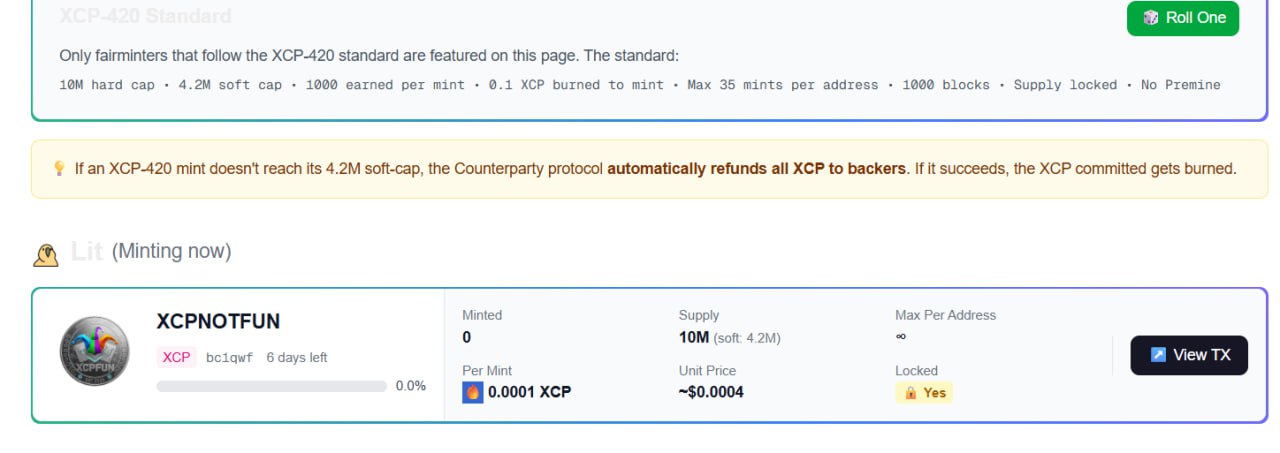Viewport: 1280px width, 453px height.
Task: Click the Roll One button
Action: pyautogui.click(x=1182, y=18)
